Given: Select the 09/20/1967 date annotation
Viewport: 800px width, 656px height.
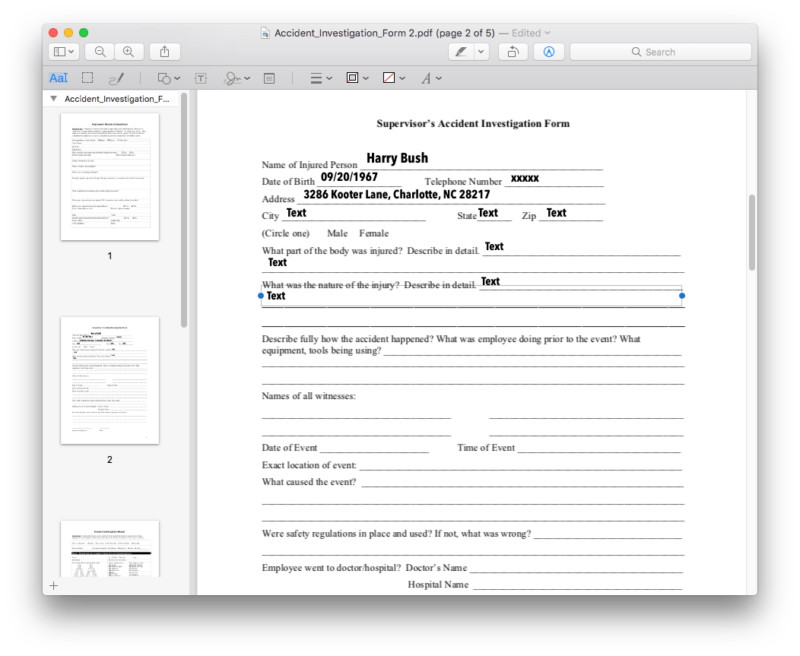Looking at the screenshot, I should pyautogui.click(x=349, y=177).
